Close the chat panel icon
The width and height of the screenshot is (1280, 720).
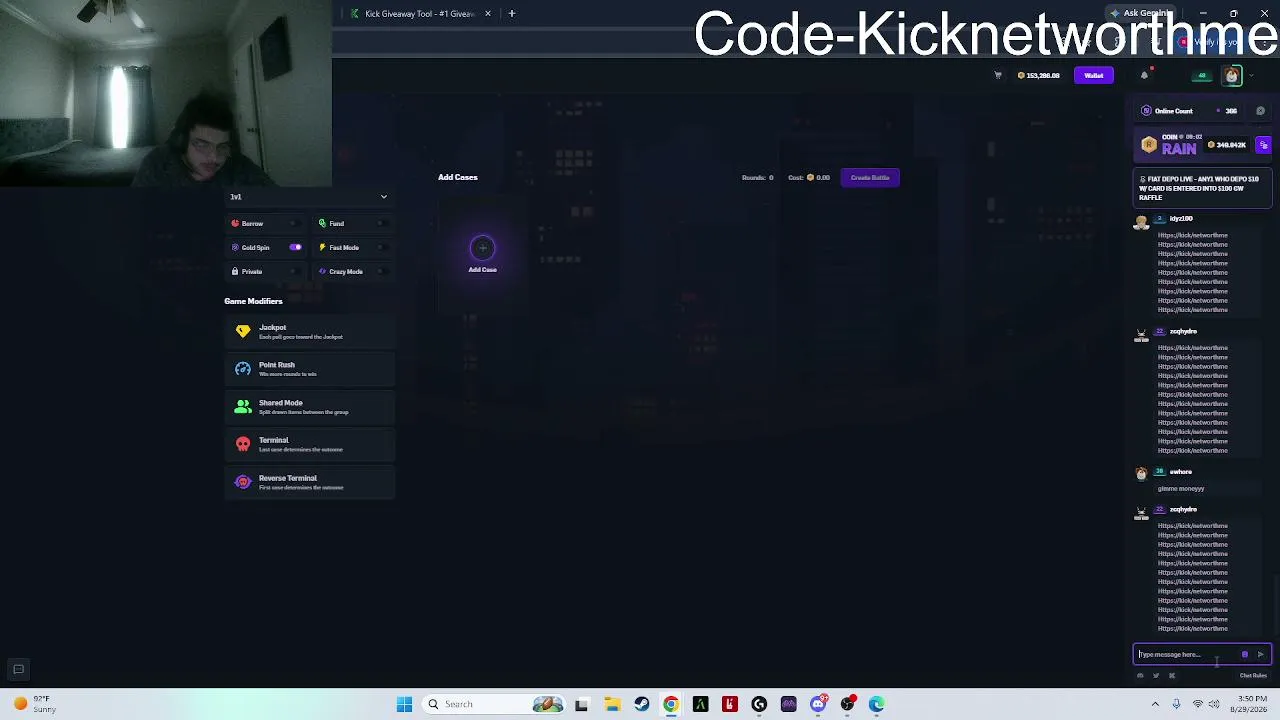tap(1260, 111)
